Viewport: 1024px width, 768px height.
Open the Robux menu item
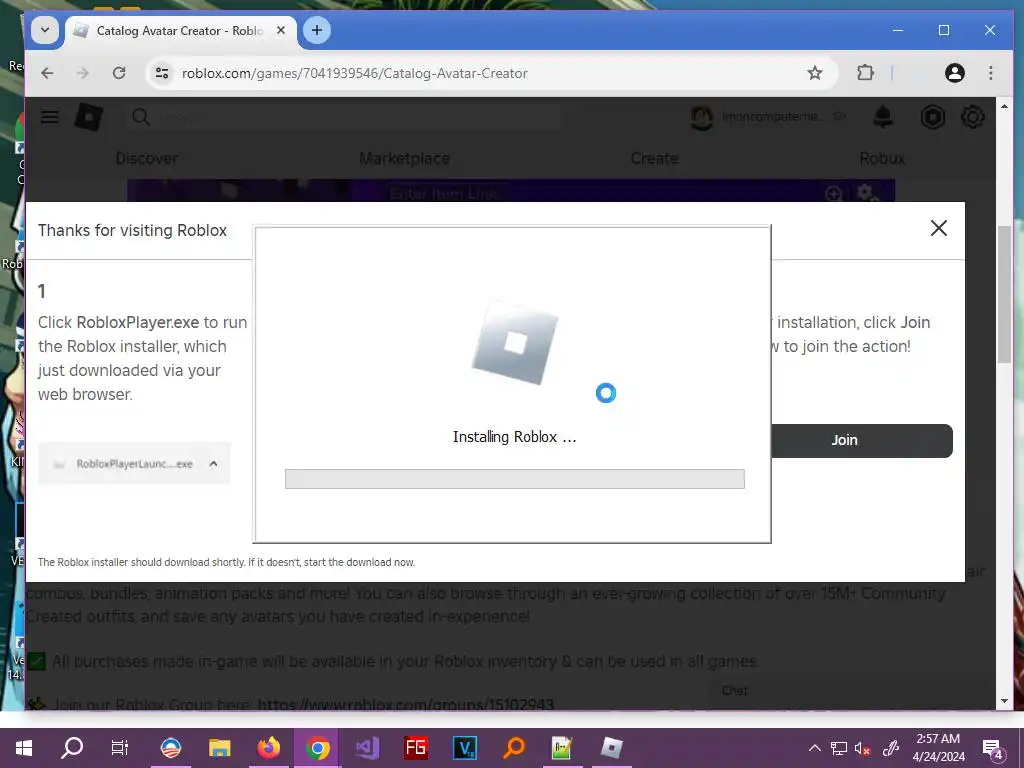pyautogui.click(x=882, y=159)
